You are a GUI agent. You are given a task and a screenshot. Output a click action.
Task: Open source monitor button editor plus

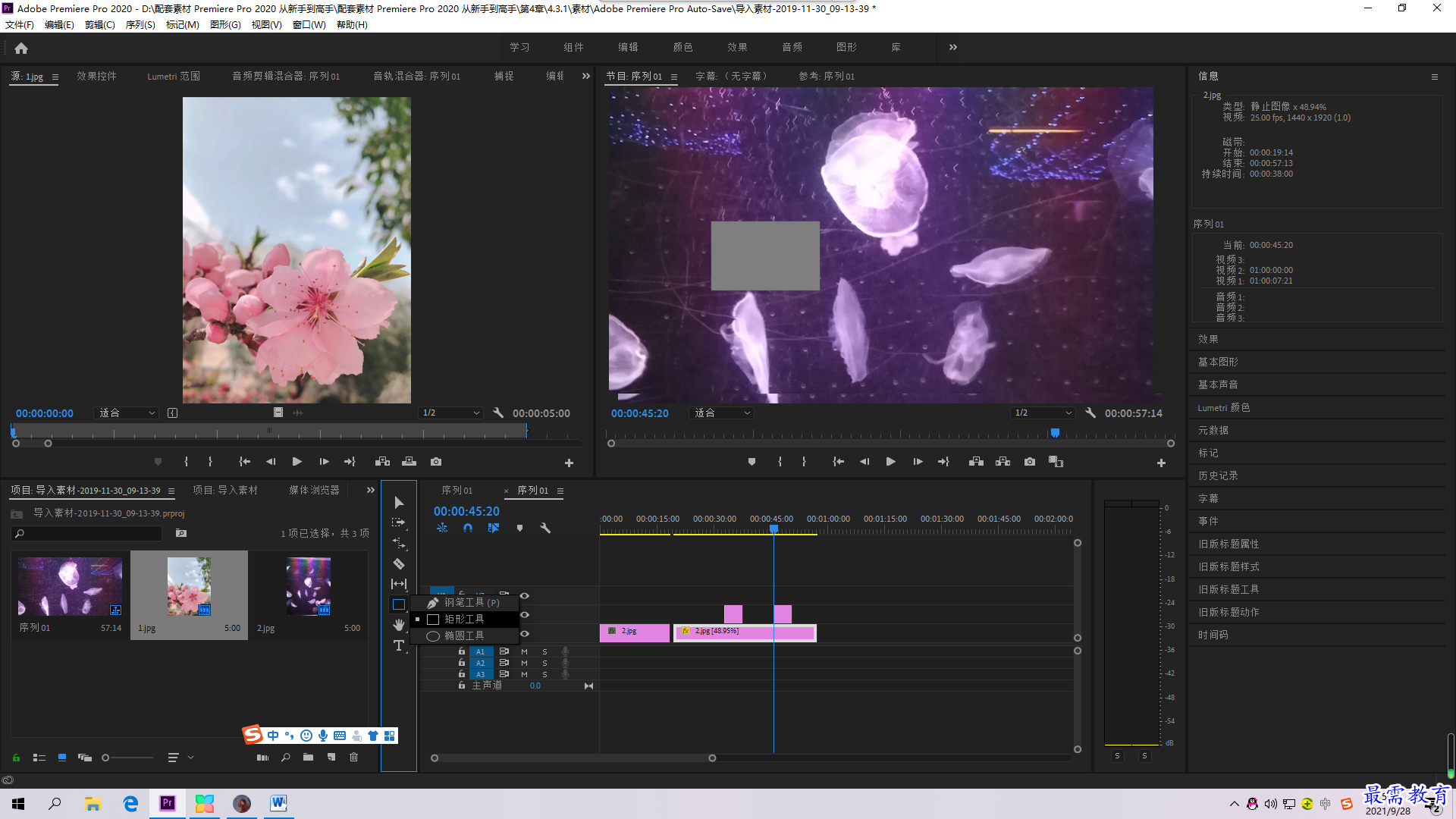(569, 463)
